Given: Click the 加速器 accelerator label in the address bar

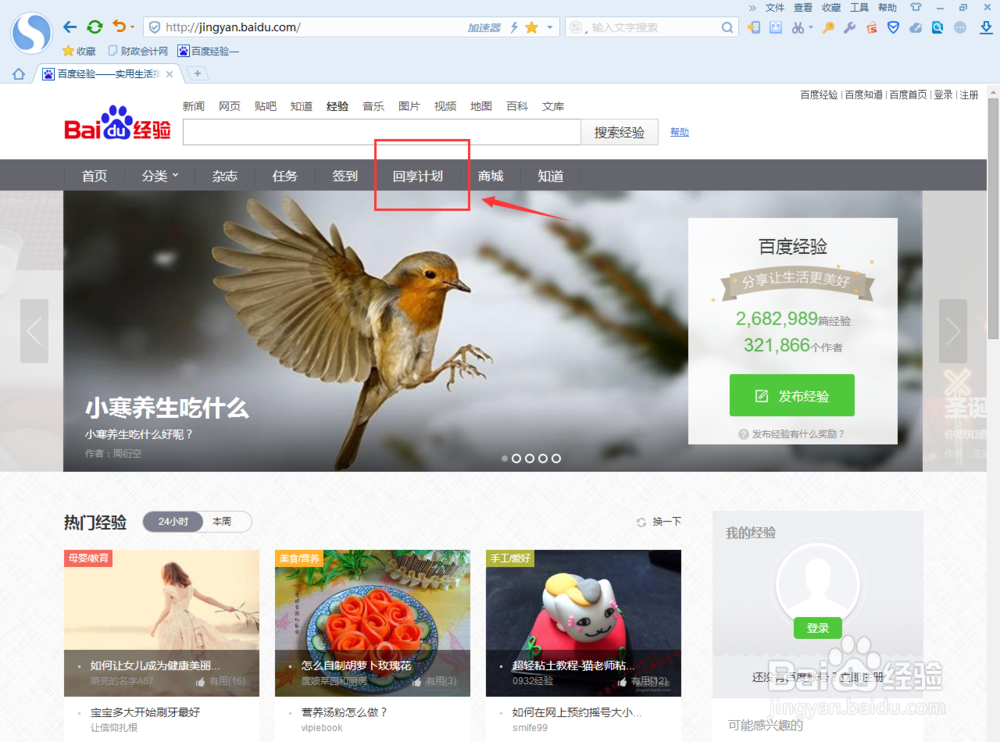Looking at the screenshot, I should (x=483, y=27).
